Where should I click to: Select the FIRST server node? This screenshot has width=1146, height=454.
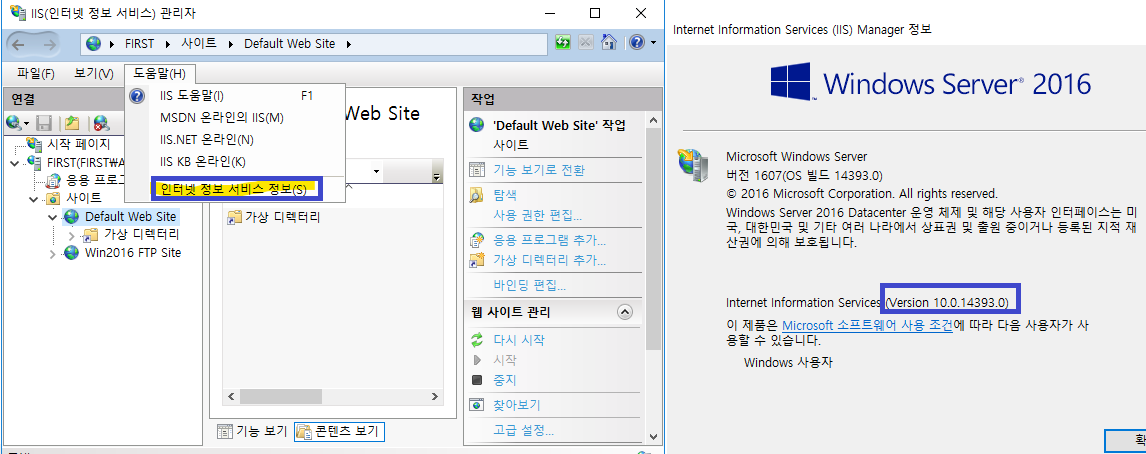[86, 162]
